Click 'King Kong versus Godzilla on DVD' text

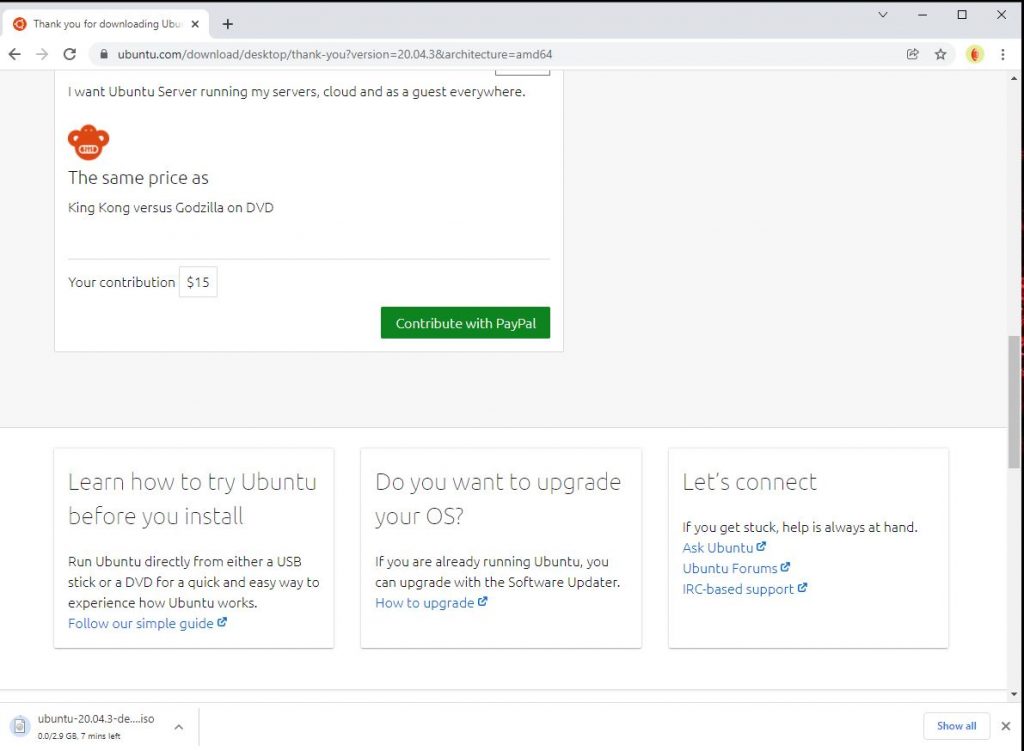tap(170, 208)
